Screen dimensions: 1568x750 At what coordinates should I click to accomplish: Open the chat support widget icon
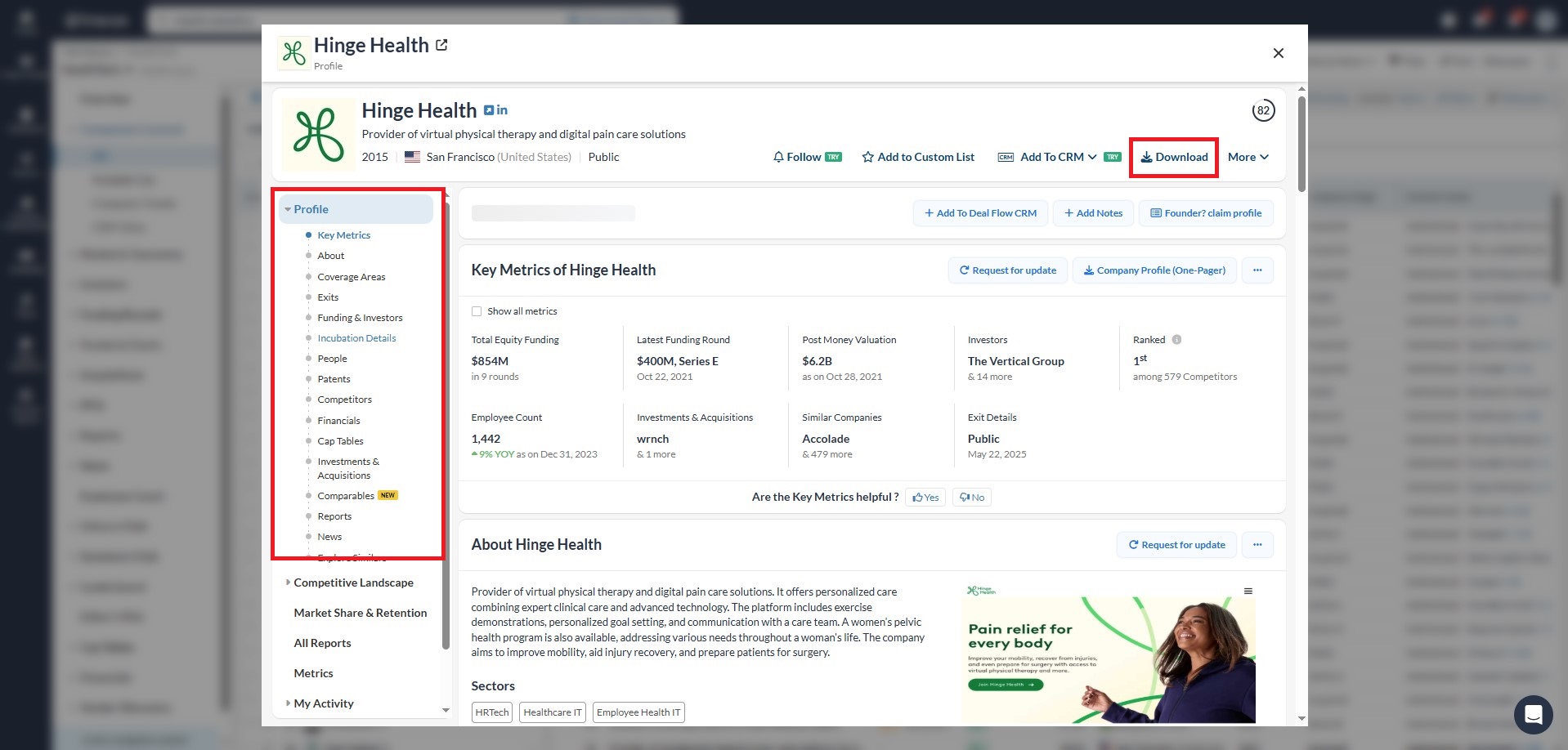click(x=1533, y=715)
